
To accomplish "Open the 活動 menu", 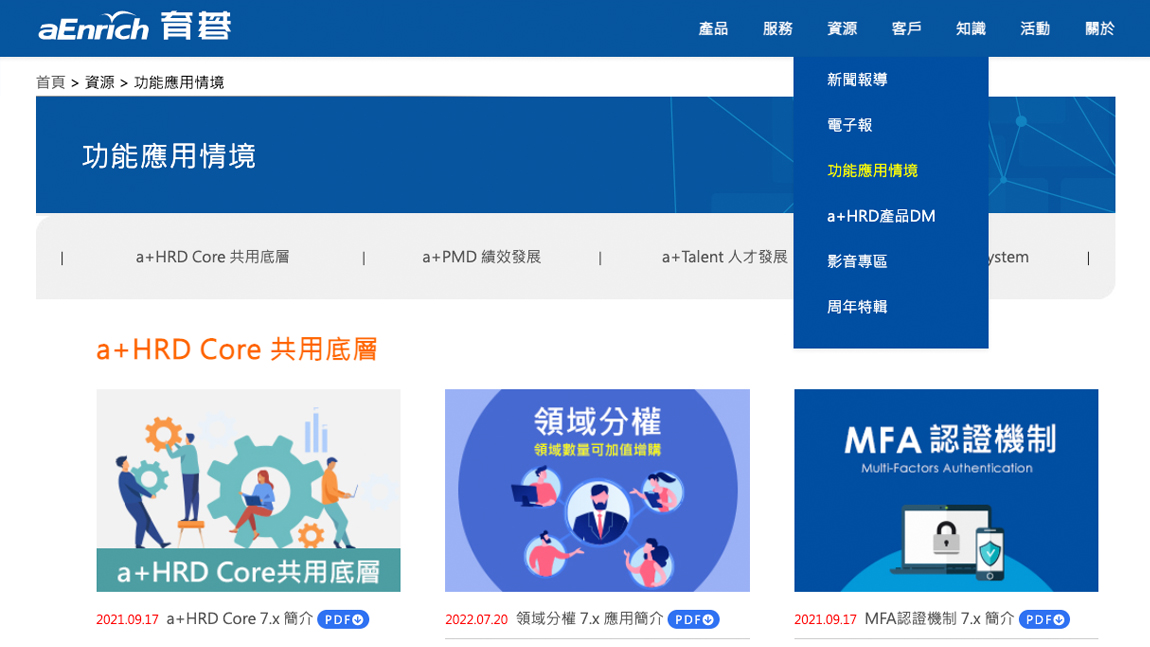I will 1035,29.
